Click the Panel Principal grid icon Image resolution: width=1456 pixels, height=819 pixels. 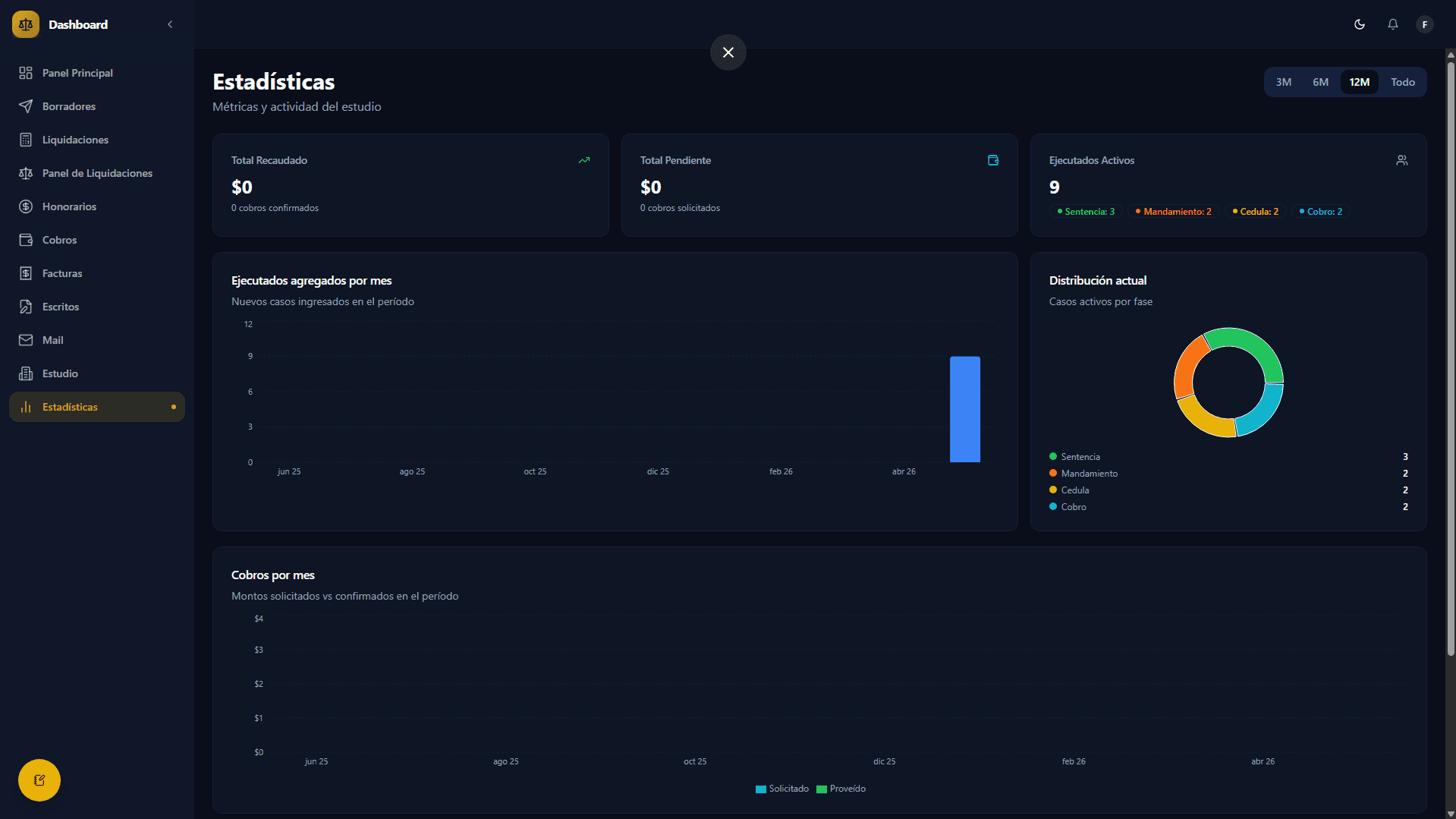(26, 73)
